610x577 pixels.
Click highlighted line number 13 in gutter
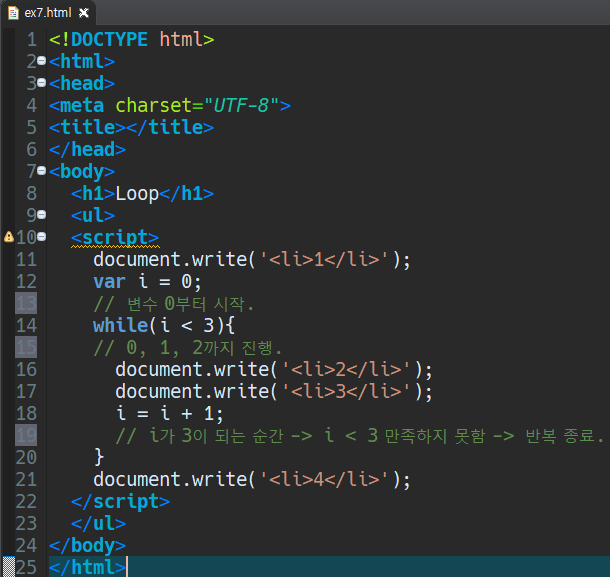(26, 303)
